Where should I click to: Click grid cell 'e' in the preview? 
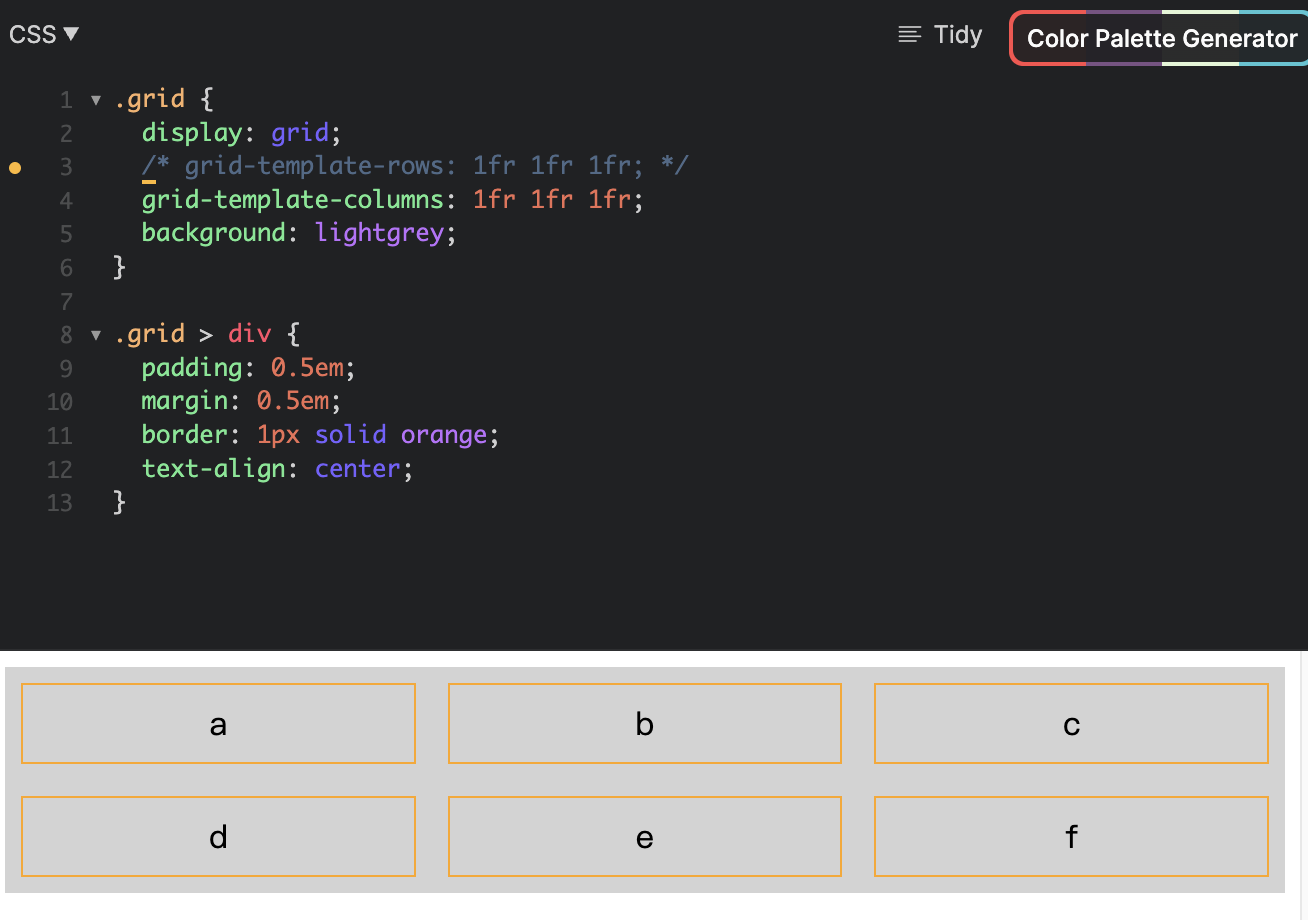click(645, 836)
